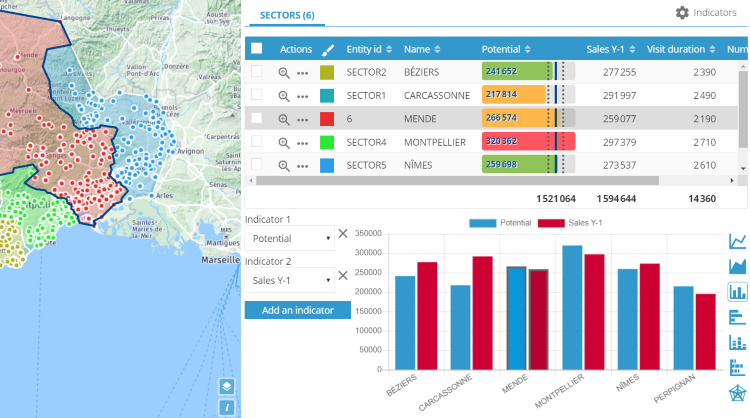Open the map layers button

click(227, 386)
